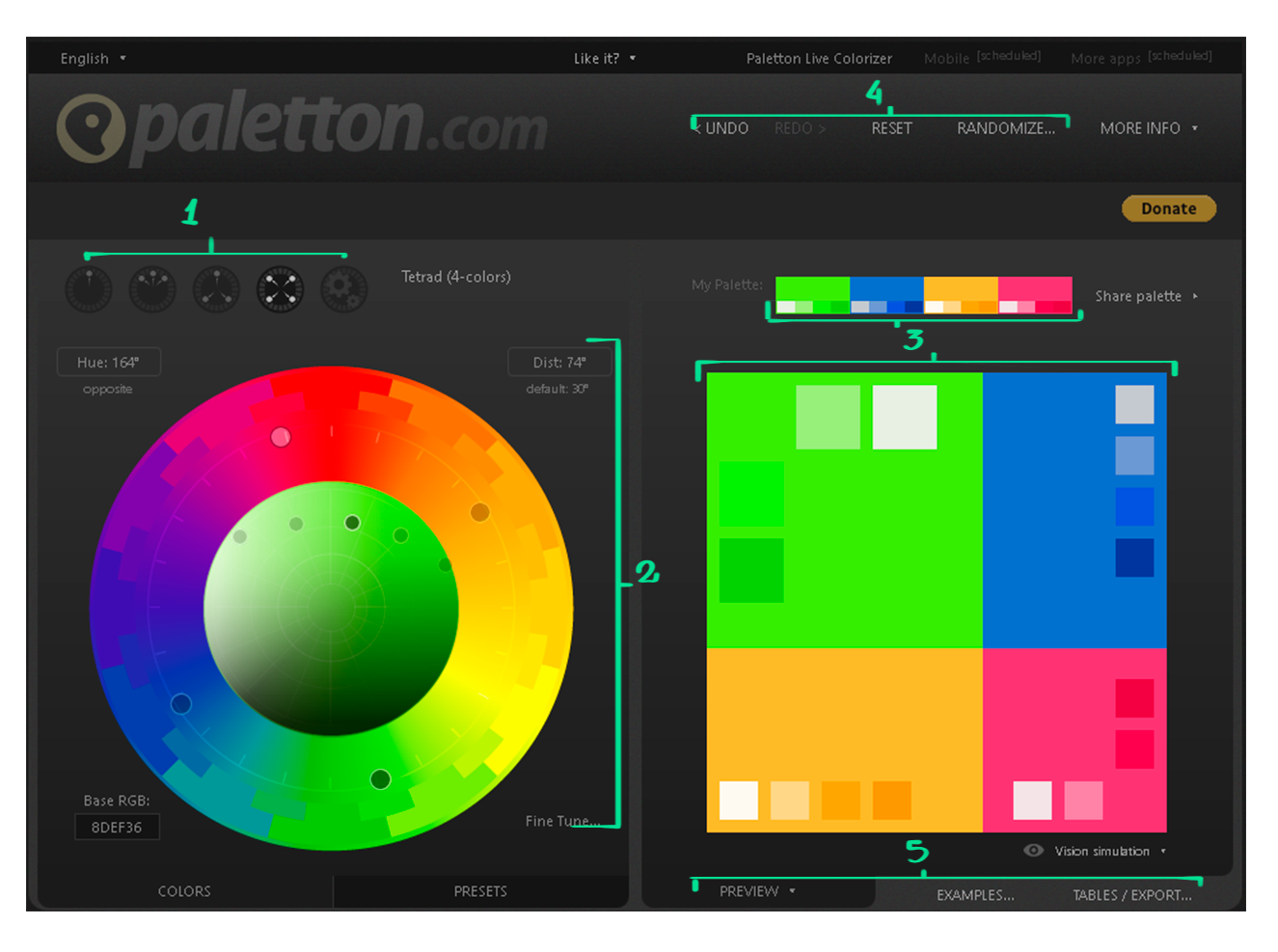Image resolution: width=1278 pixels, height=952 pixels.
Task: Click the pink hue handle on color wheel
Action: (281, 437)
